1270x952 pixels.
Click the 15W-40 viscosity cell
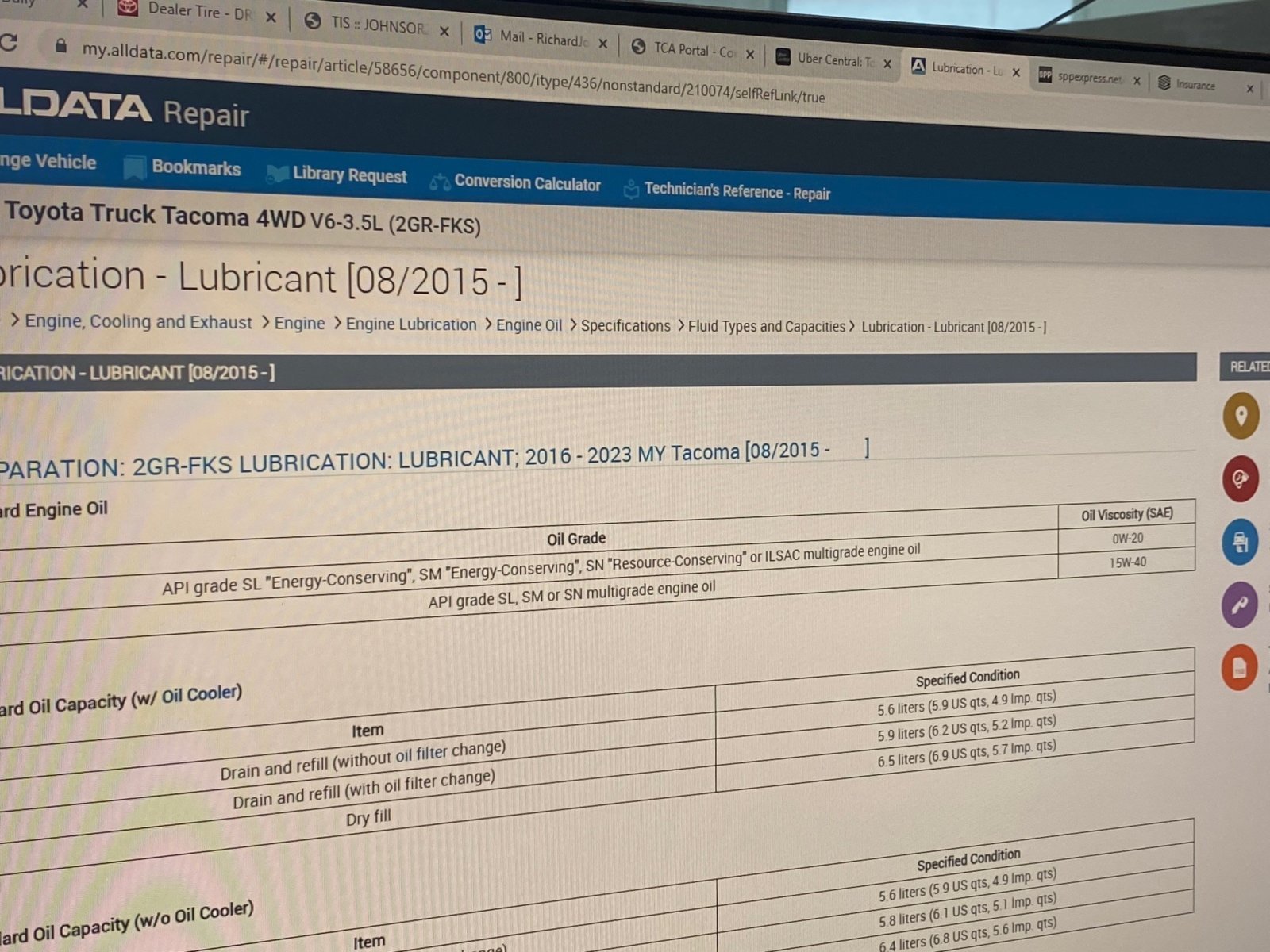coord(1127,562)
